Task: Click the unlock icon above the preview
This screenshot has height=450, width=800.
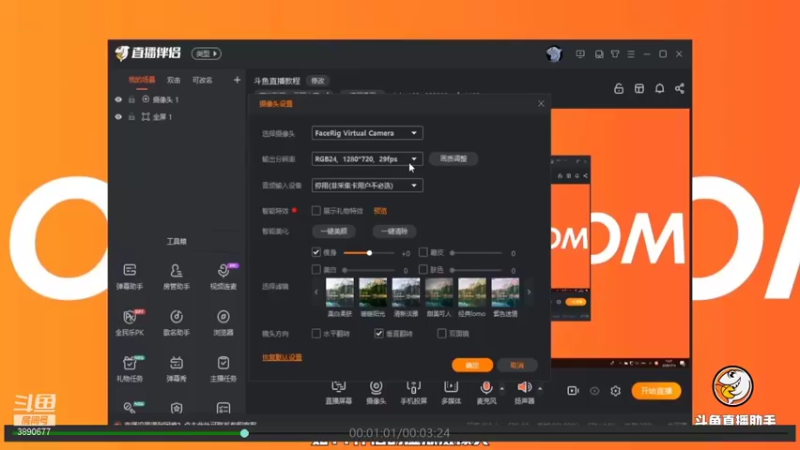Action: pyautogui.click(x=618, y=88)
